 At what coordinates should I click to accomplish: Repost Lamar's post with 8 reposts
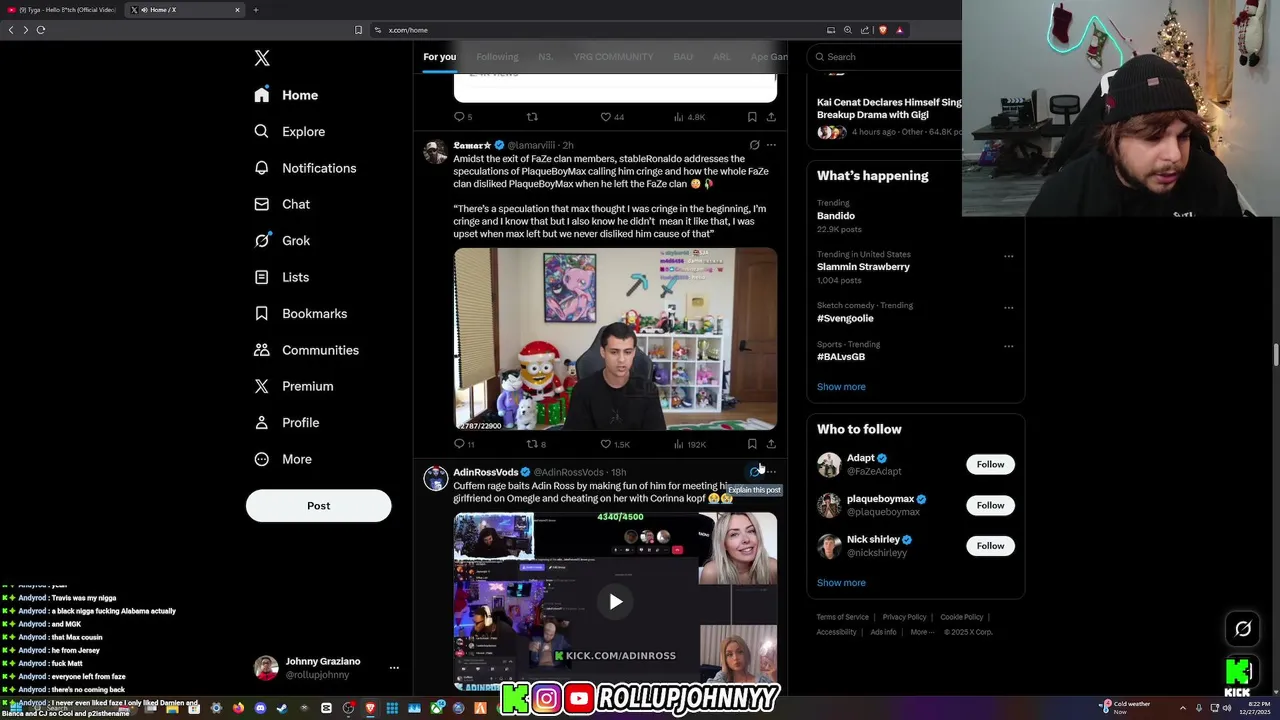pos(536,444)
